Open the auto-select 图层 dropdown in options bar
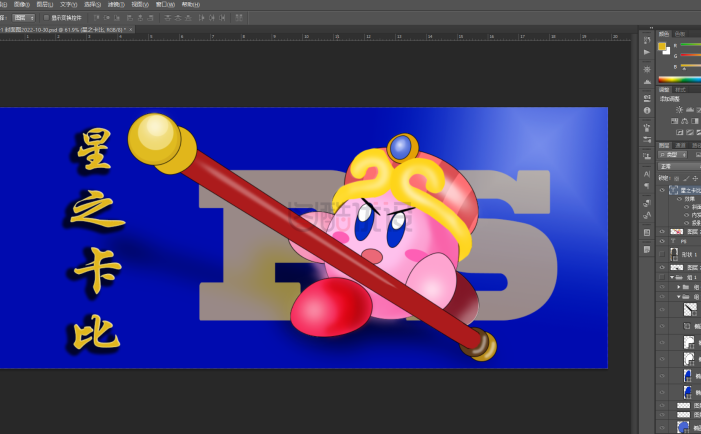The width and height of the screenshot is (701, 434). [x=24, y=18]
